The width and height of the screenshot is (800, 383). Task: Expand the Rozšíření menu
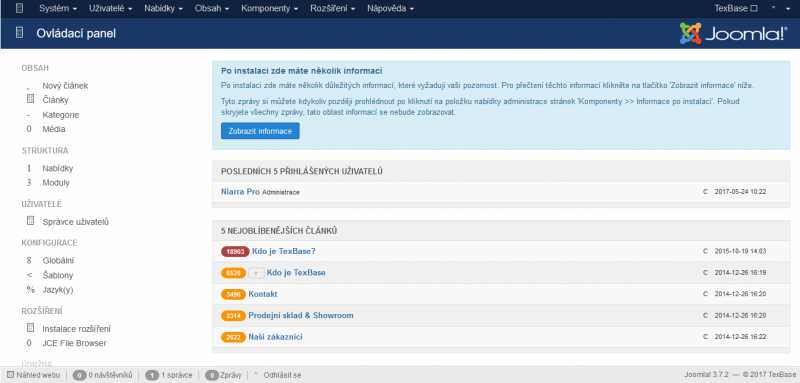coord(333,9)
